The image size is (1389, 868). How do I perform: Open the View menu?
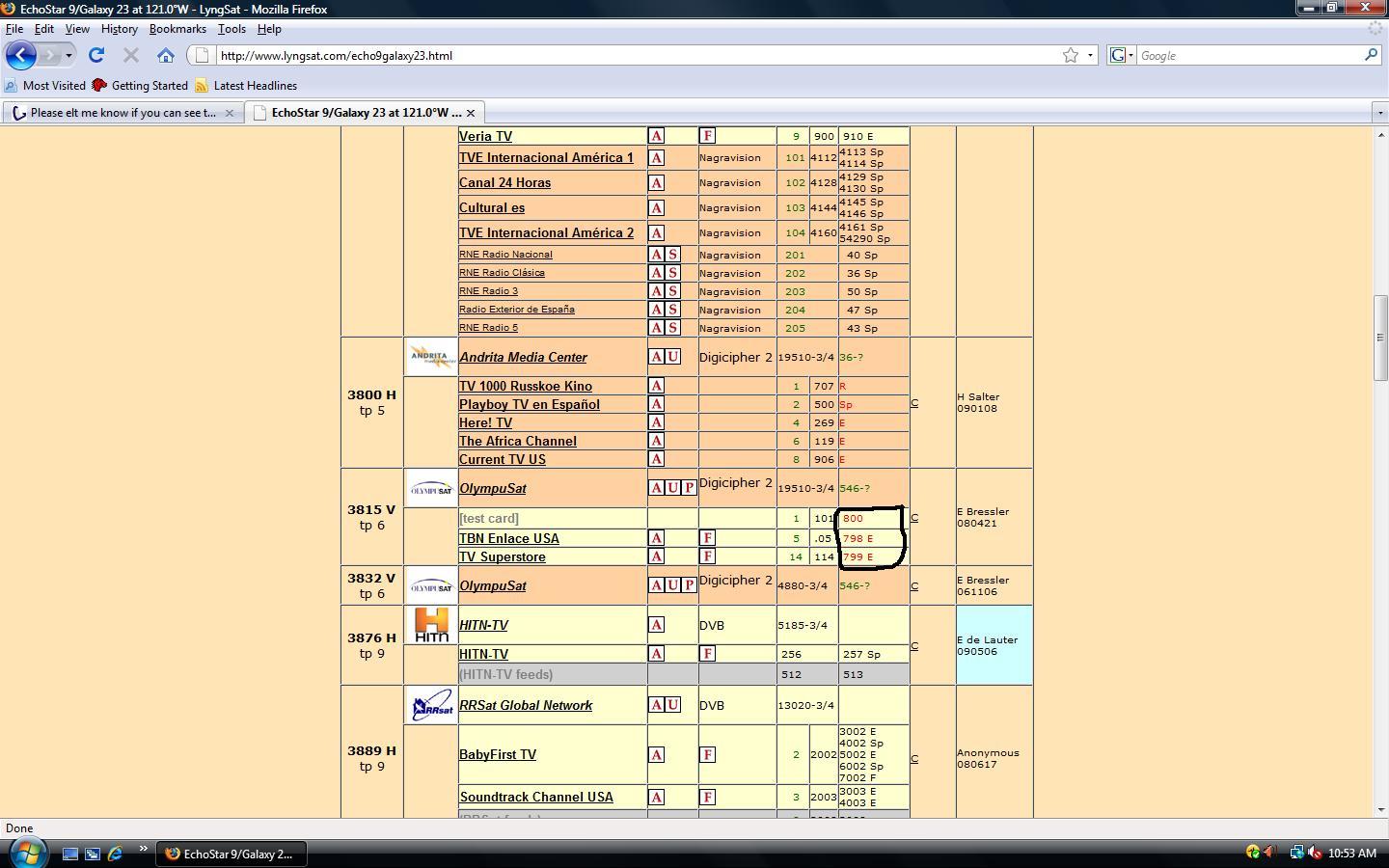pos(77,29)
